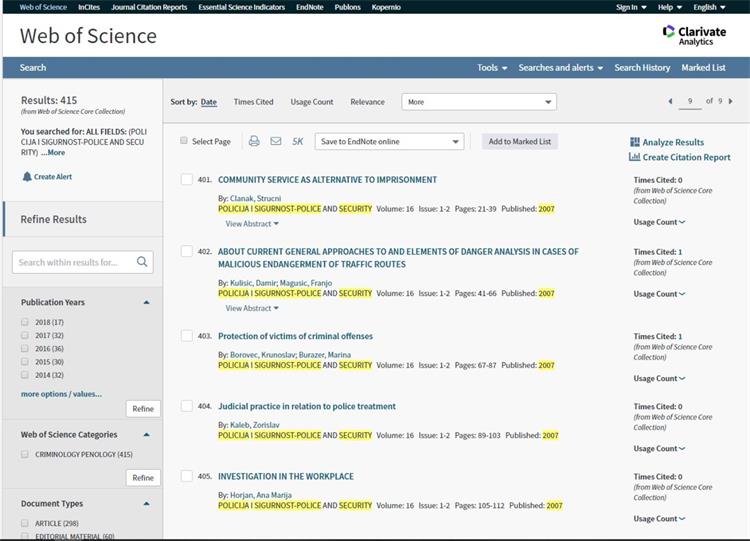
Task: Click the email envelope icon
Action: (x=276, y=141)
